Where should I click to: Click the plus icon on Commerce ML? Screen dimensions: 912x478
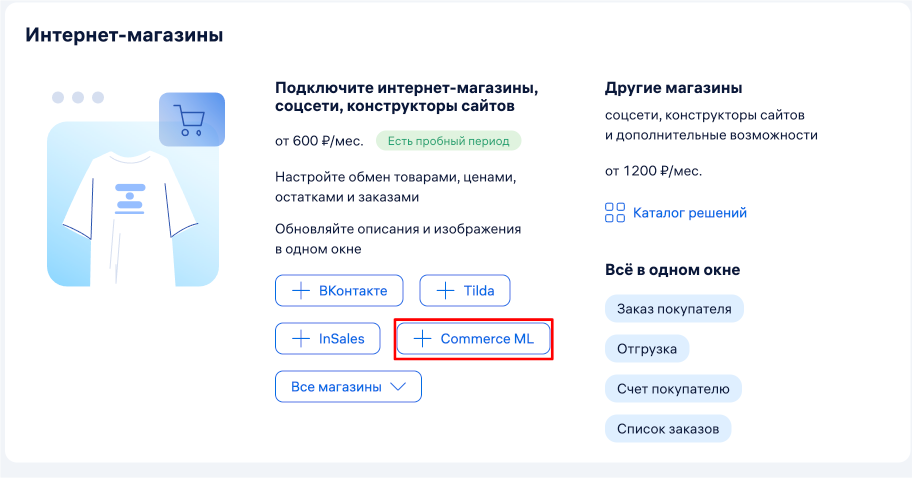pos(423,339)
